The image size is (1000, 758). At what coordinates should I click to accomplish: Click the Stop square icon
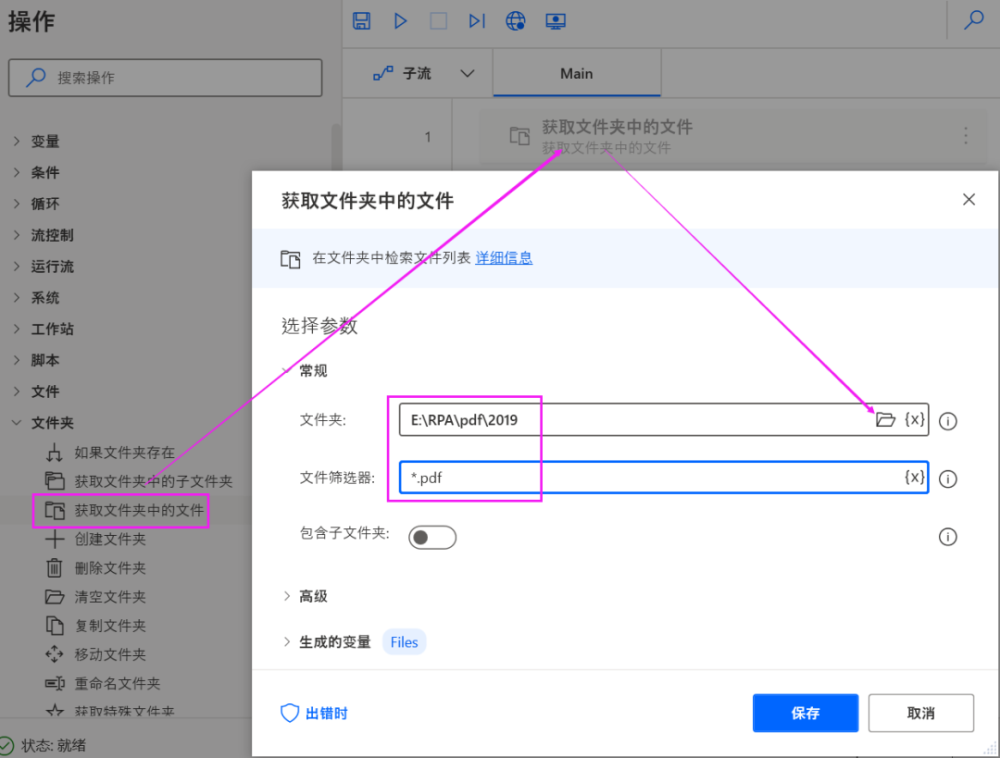click(438, 21)
